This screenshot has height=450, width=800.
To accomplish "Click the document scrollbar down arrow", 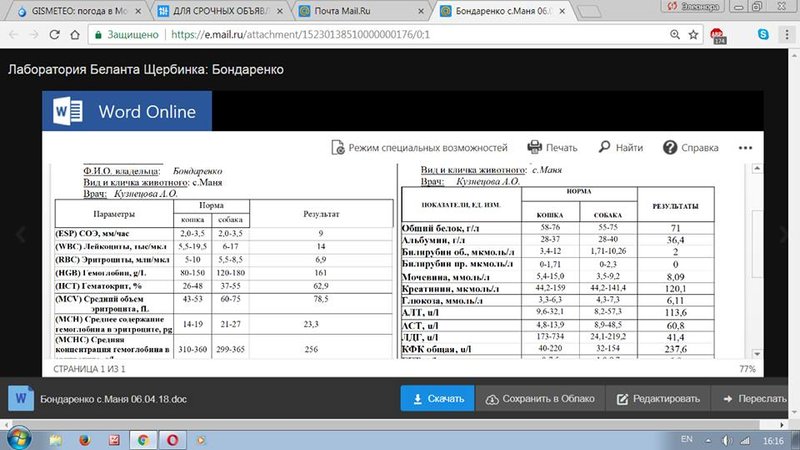I will click(757, 354).
